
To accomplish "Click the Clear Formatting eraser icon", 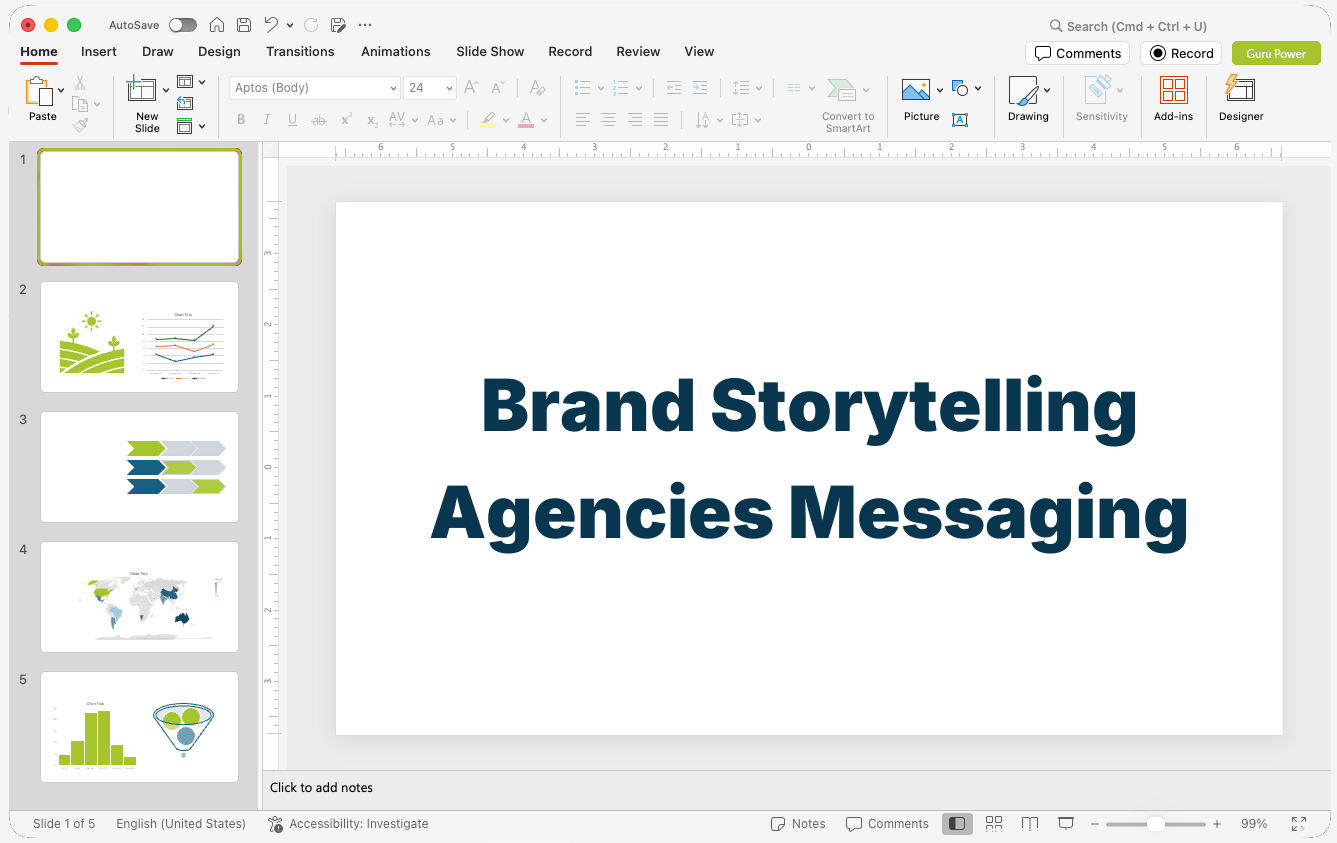I will pos(538,88).
